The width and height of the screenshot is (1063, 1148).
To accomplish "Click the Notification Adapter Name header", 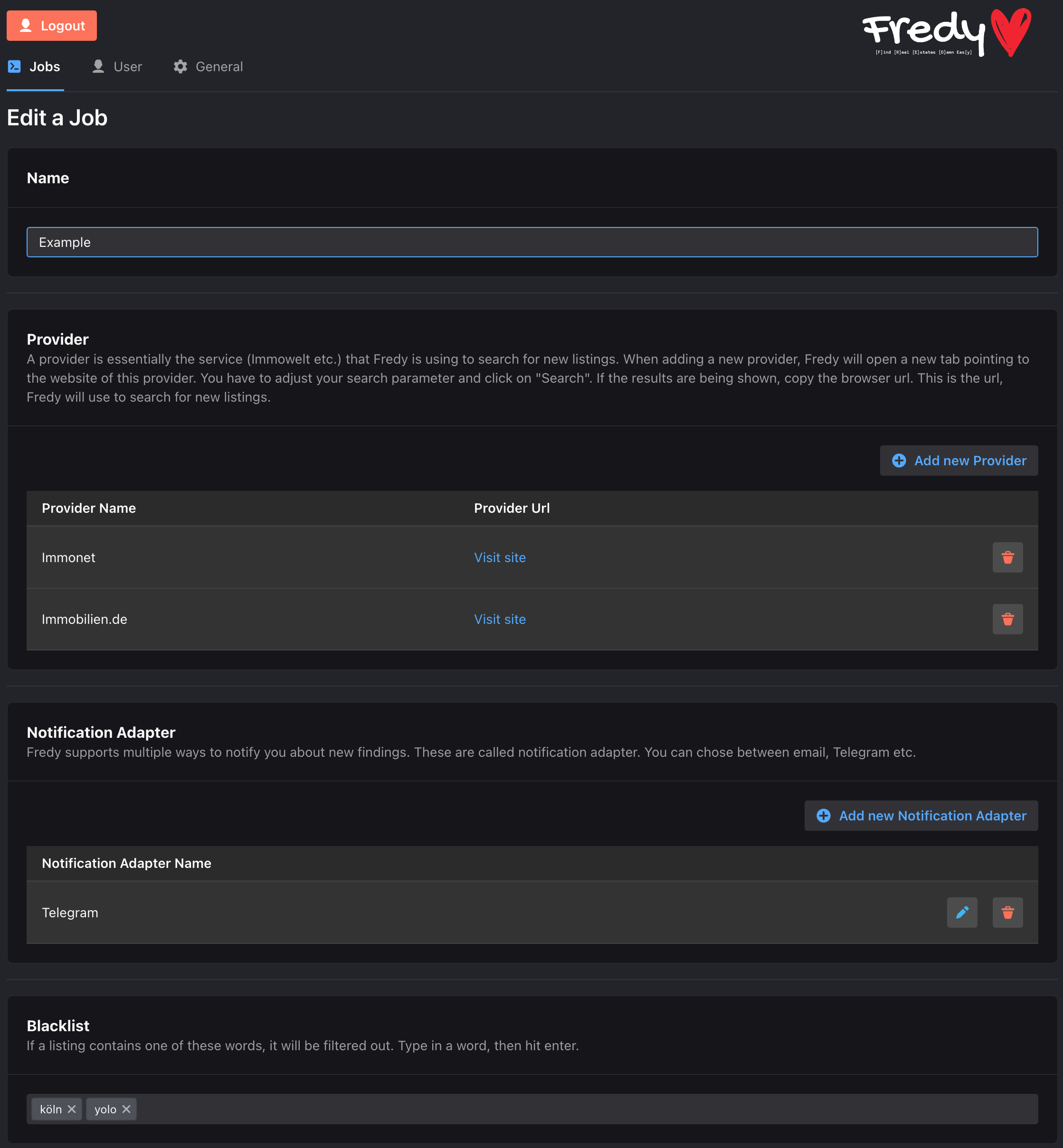I will (x=126, y=863).
